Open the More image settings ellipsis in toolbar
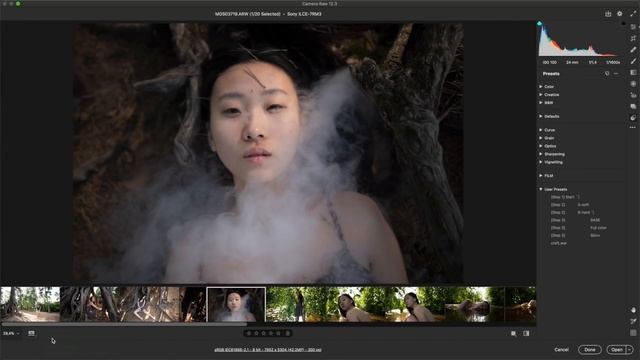The image size is (640, 360). [x=633, y=127]
